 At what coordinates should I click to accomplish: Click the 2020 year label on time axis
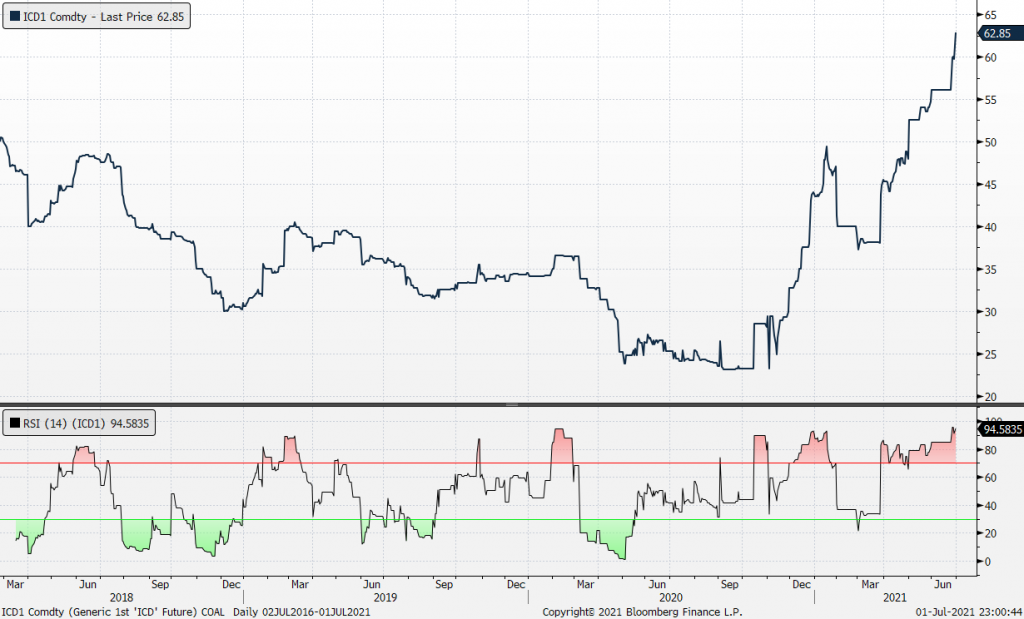671,597
